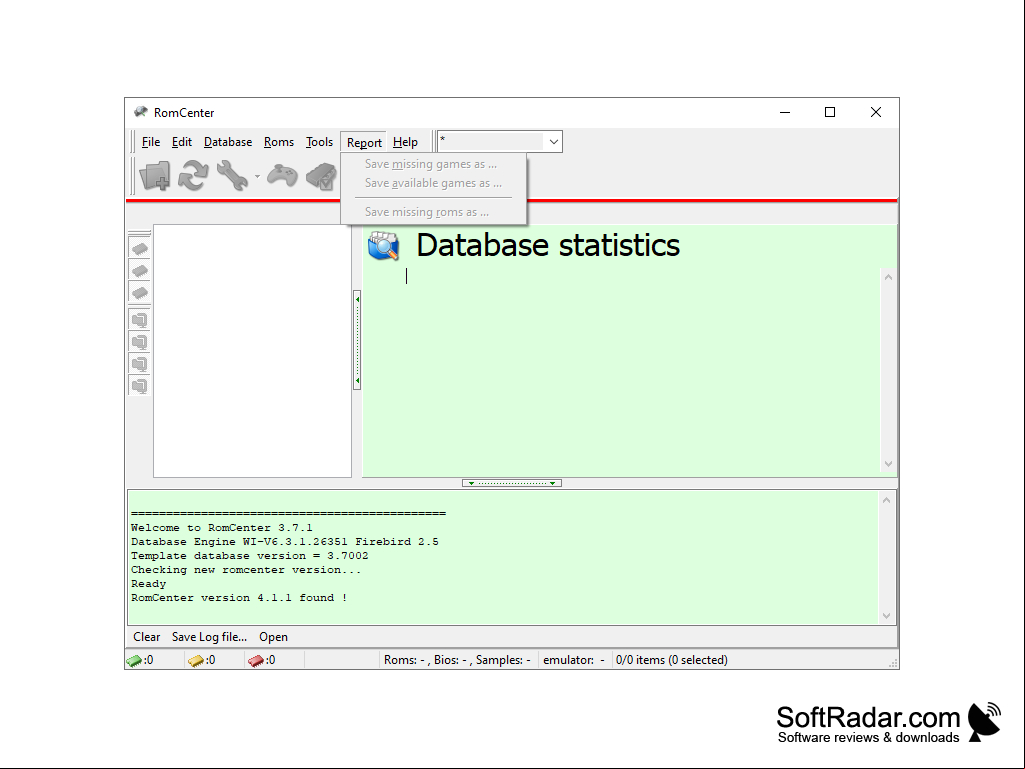Clear the log with the Clear button
This screenshot has height=769, width=1025.
pyautogui.click(x=146, y=637)
